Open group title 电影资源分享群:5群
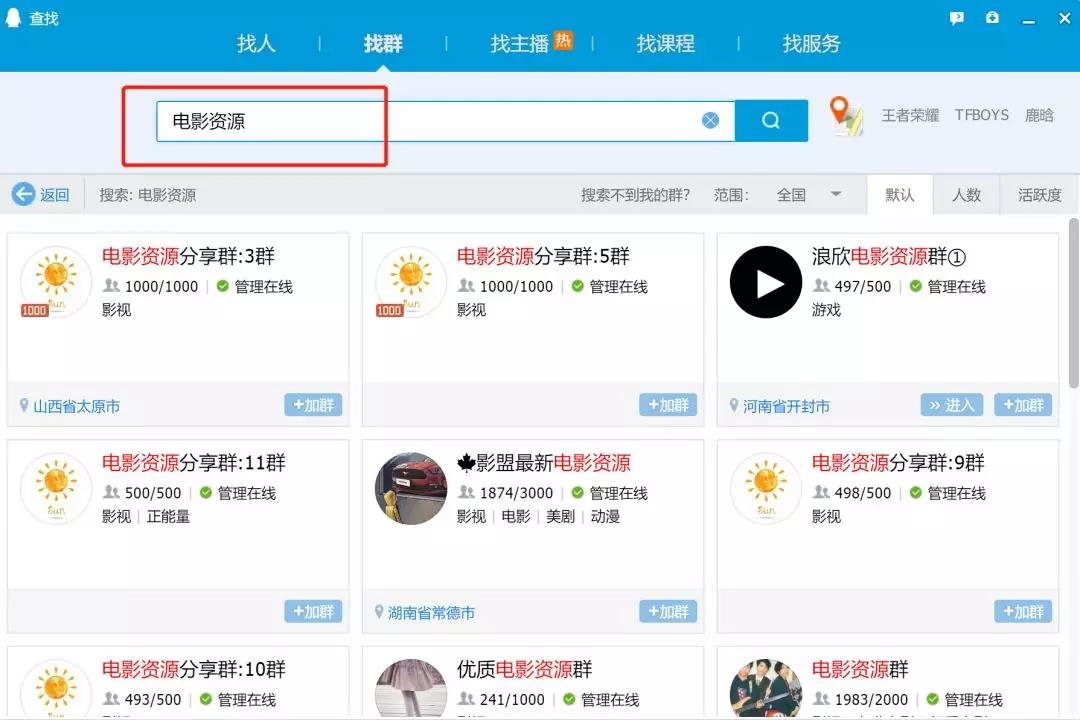Screen dimensions: 1080x720 tap(543, 256)
